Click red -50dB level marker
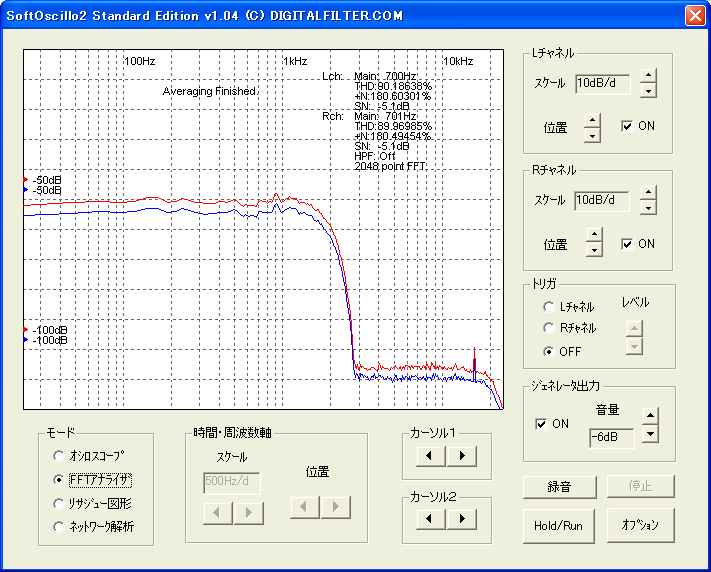This screenshot has width=711, height=572. 25,180
